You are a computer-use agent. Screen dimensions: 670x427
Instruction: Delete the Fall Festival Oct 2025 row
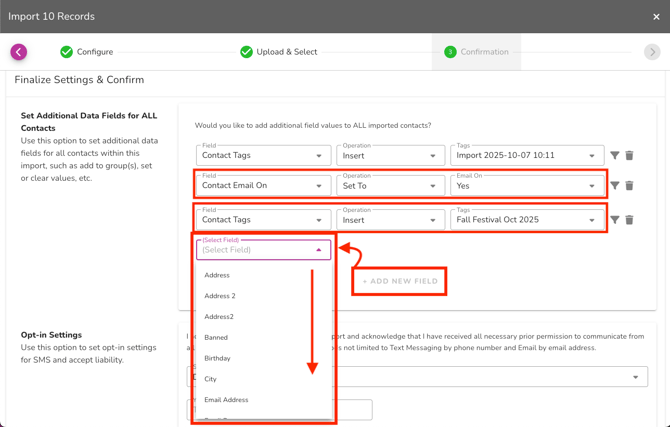tap(629, 220)
